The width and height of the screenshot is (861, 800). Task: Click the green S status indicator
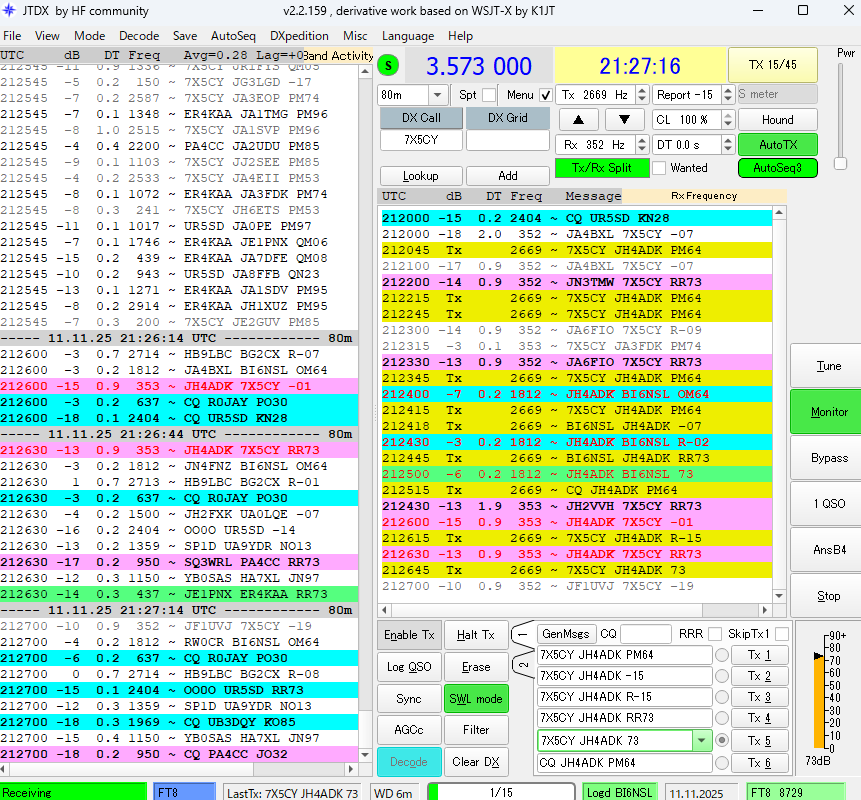tap(389, 66)
